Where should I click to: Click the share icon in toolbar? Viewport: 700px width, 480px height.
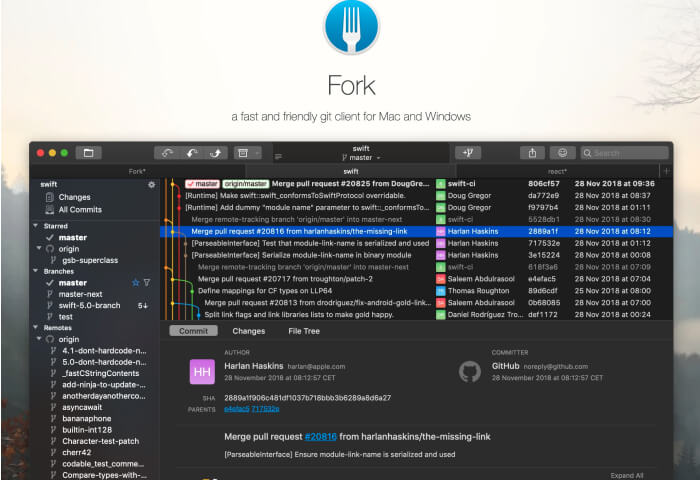click(532, 153)
